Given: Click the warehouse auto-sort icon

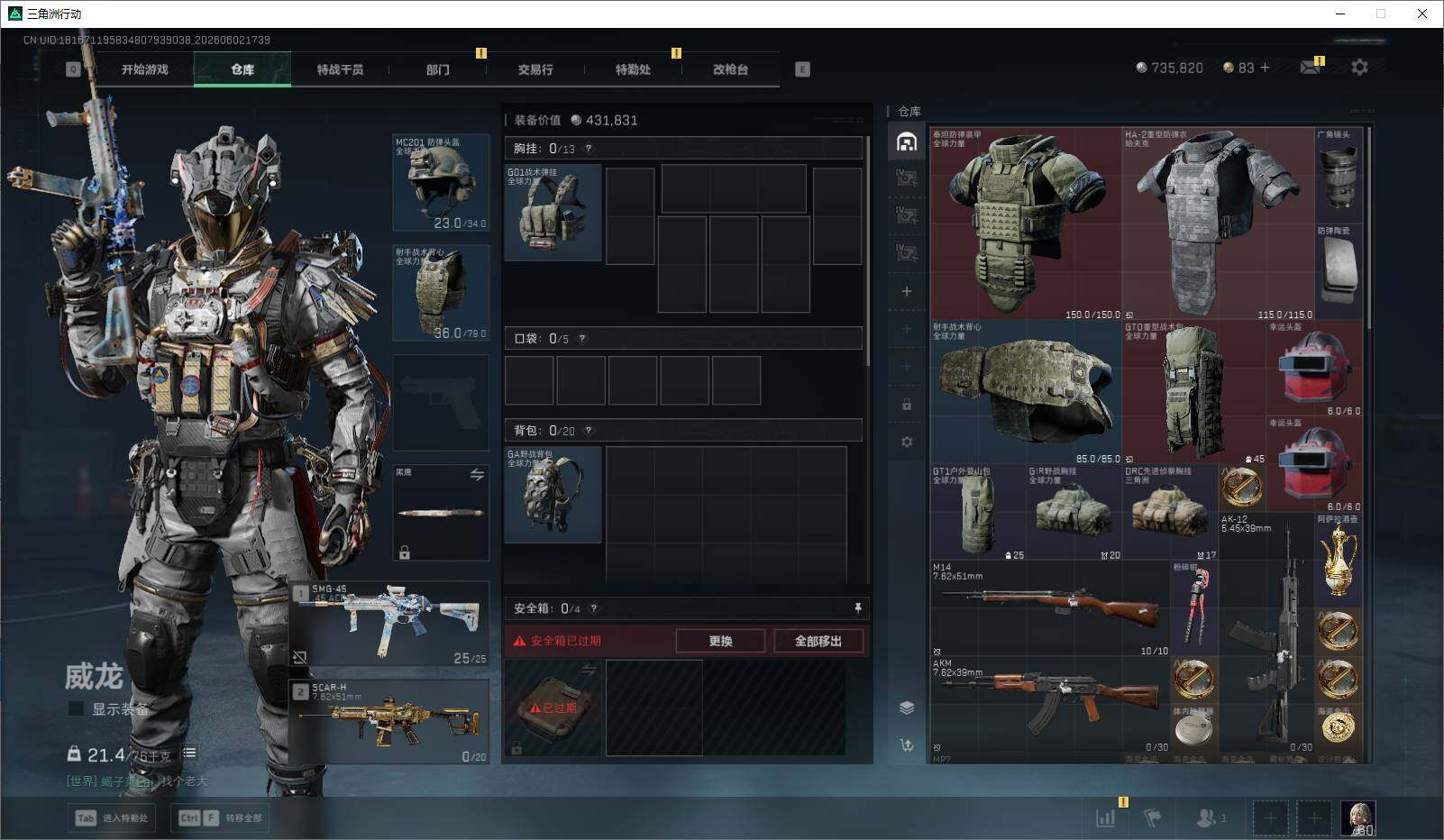Looking at the screenshot, I should [907, 745].
